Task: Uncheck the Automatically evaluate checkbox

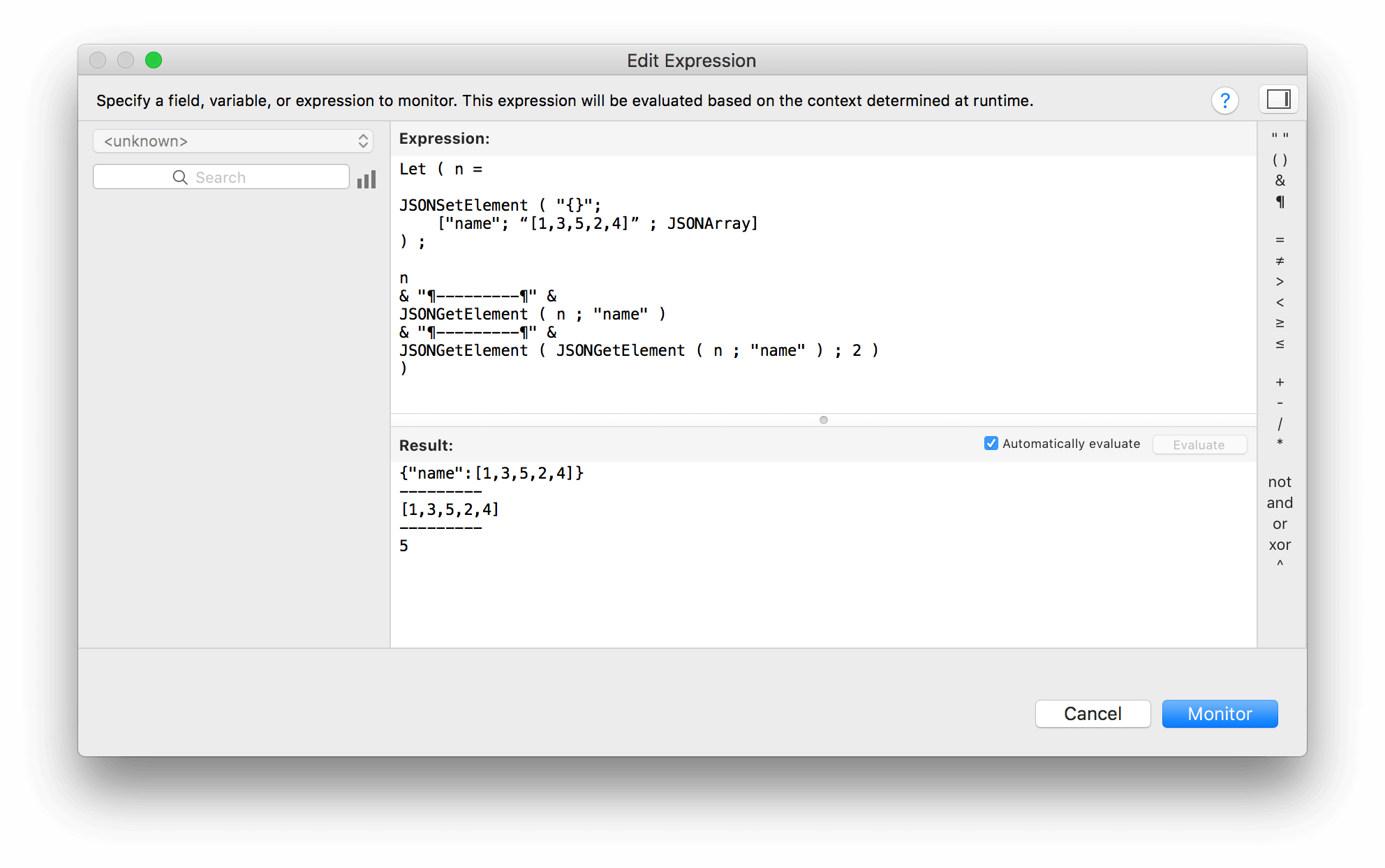Action: 991,443
